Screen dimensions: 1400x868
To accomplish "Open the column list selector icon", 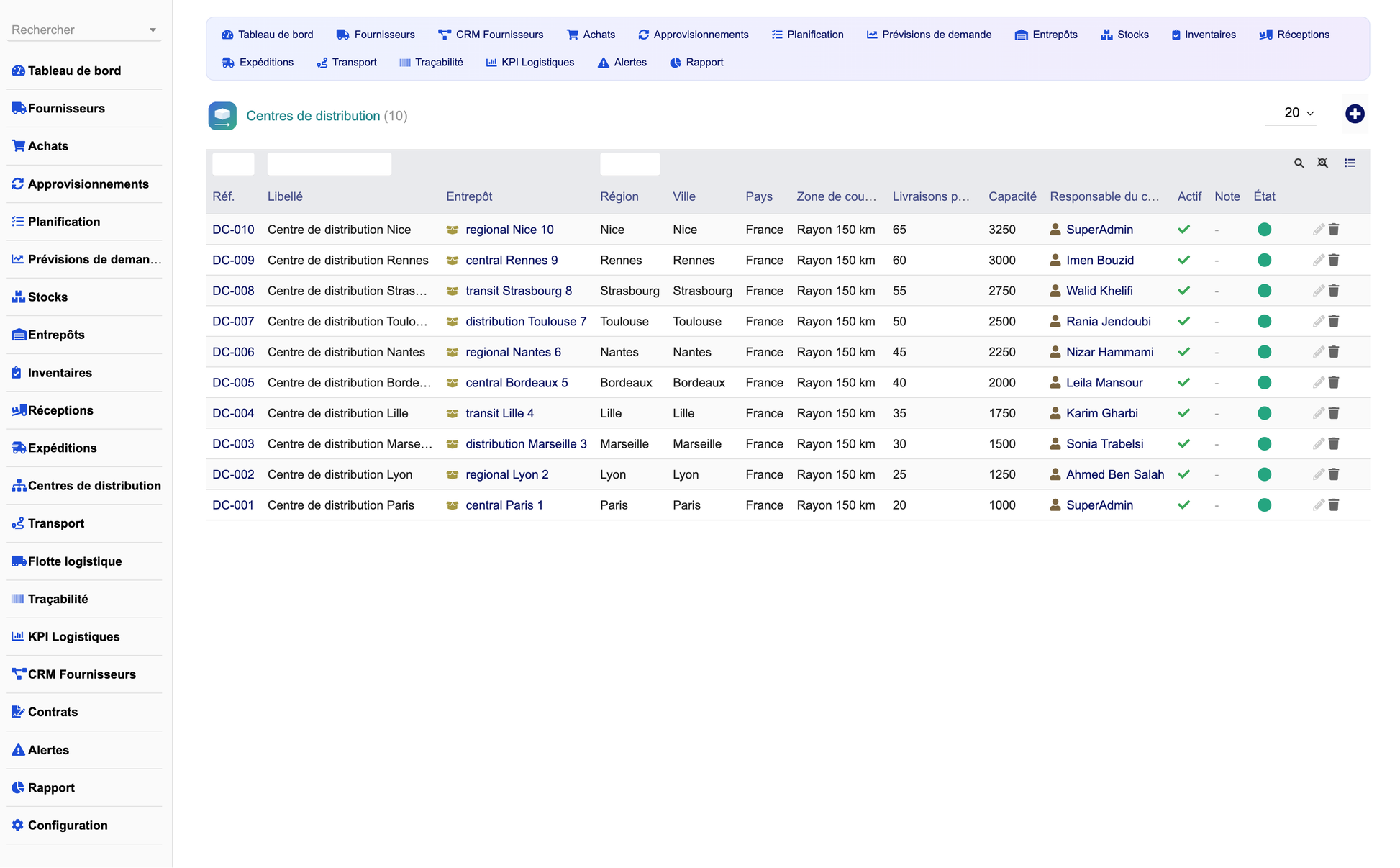I will (1350, 163).
